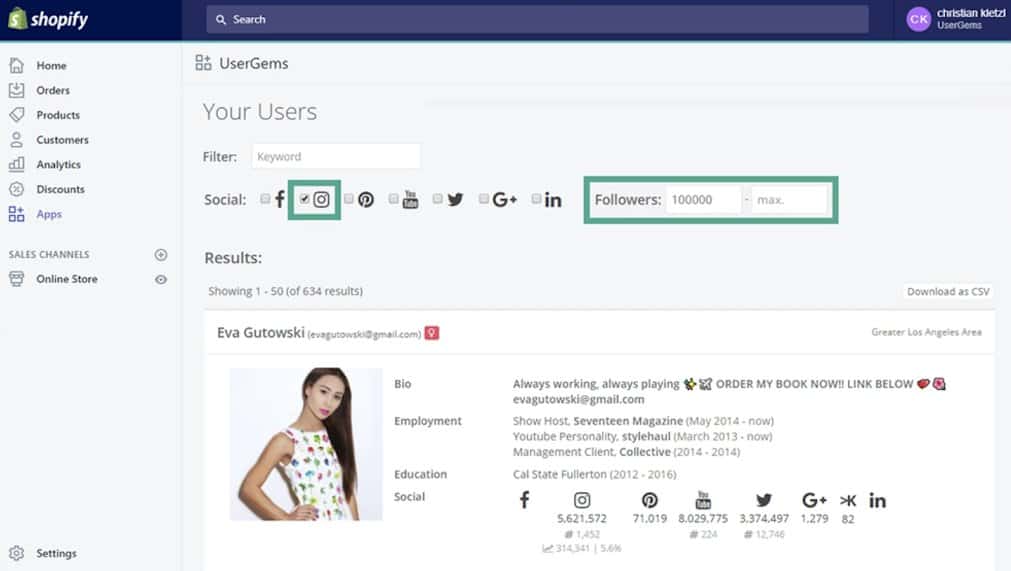Open Eva's Klout profile icon

pyautogui.click(x=848, y=500)
